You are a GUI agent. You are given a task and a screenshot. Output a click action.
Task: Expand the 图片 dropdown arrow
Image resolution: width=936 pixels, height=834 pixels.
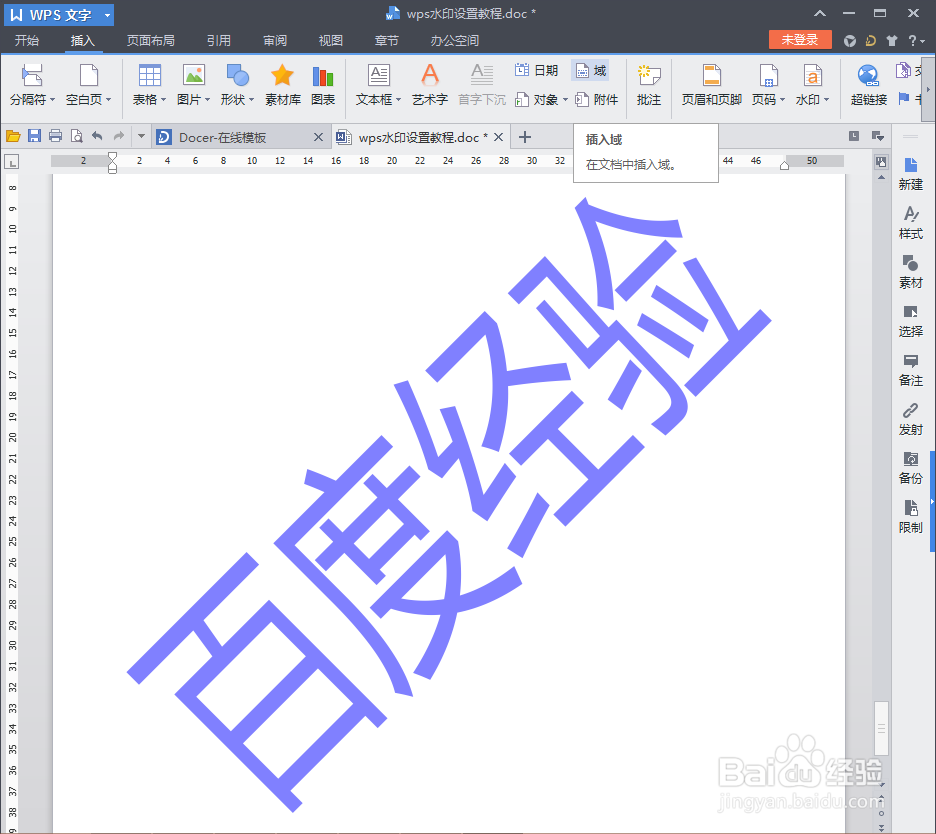click(207, 100)
